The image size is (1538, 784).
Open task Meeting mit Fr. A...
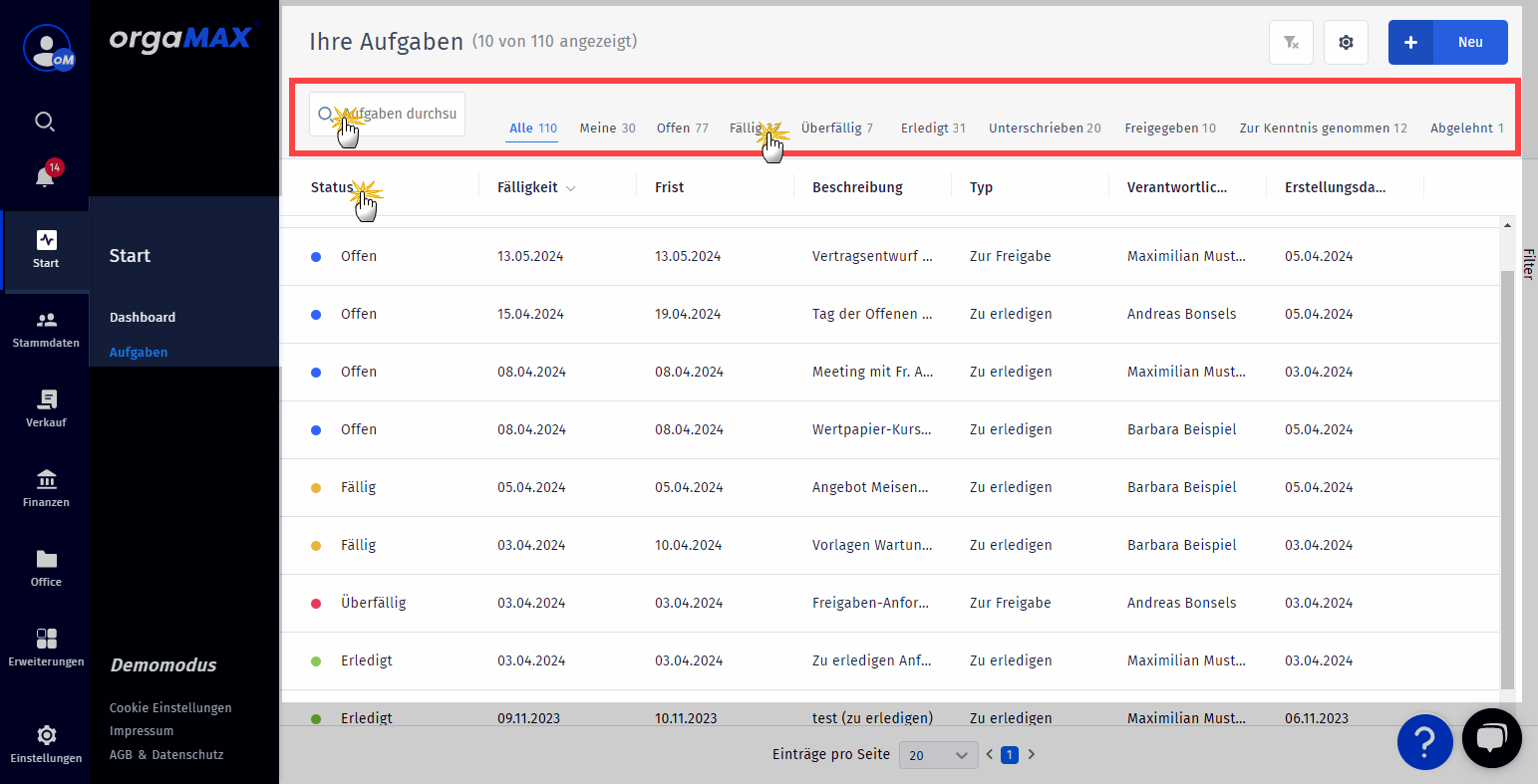click(x=872, y=372)
